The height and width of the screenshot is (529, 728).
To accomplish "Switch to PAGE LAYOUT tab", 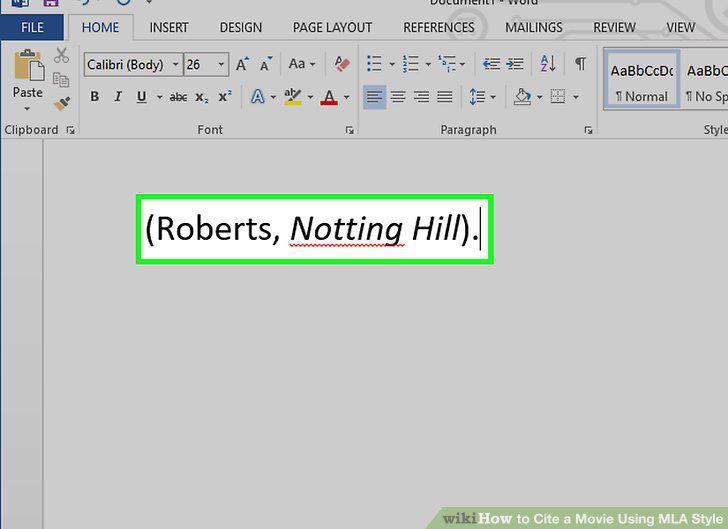I will coord(332,27).
